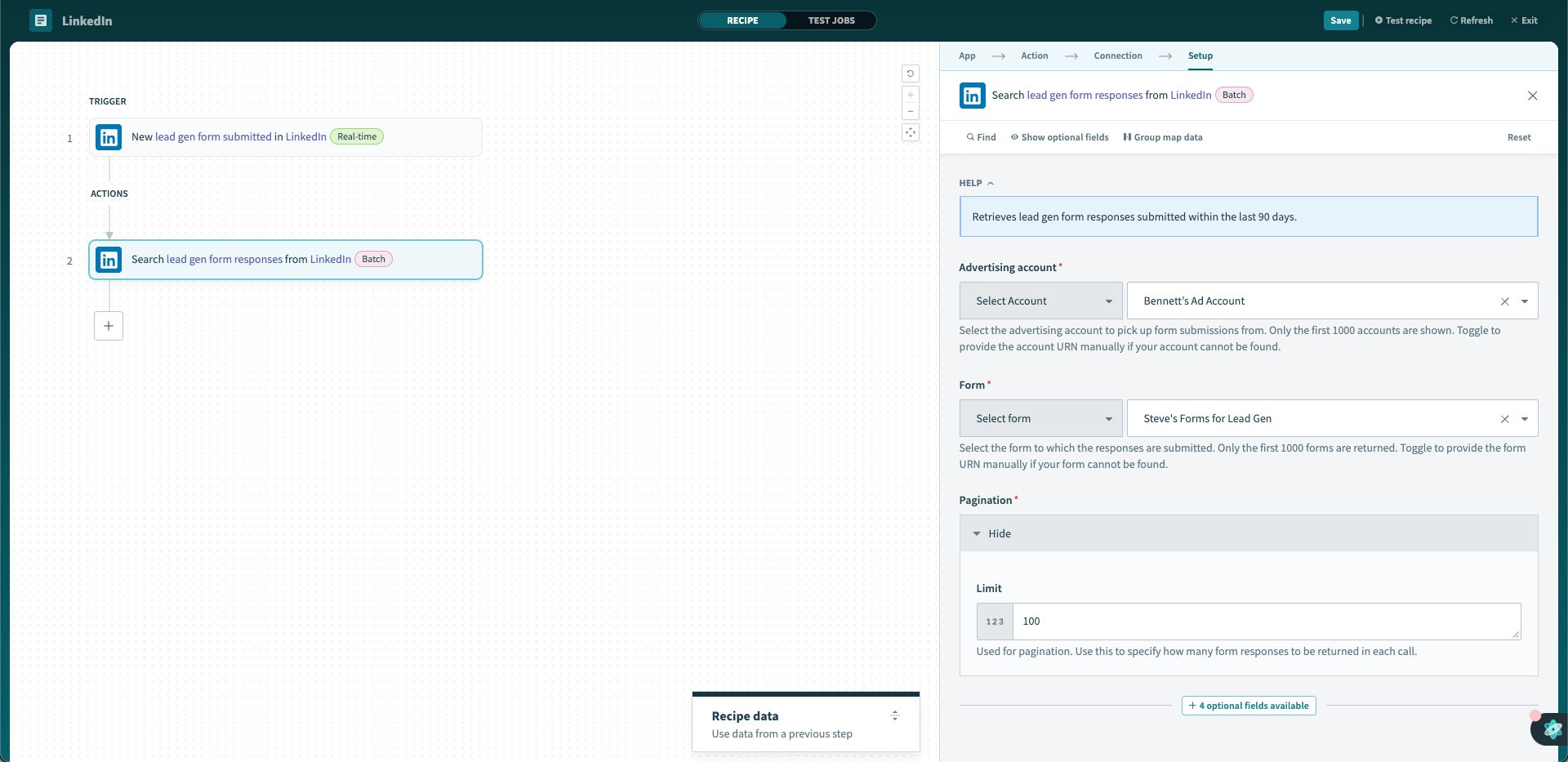This screenshot has height=762, width=1568.
Task: Switch the recipe view to TEST JOBS
Action: coord(831,20)
